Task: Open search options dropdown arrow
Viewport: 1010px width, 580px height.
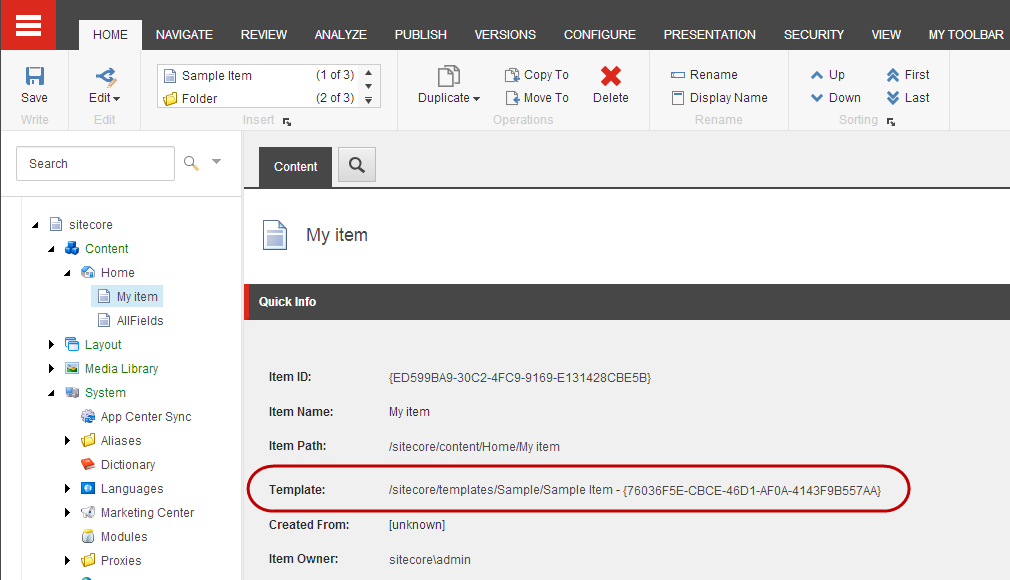Action: (216, 162)
